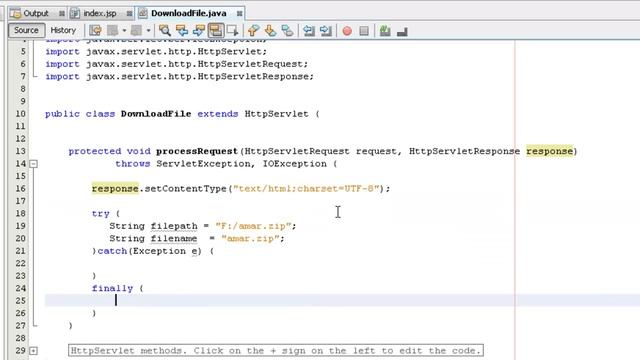Click highlighted 'response' parameter on line 13

pos(549,151)
